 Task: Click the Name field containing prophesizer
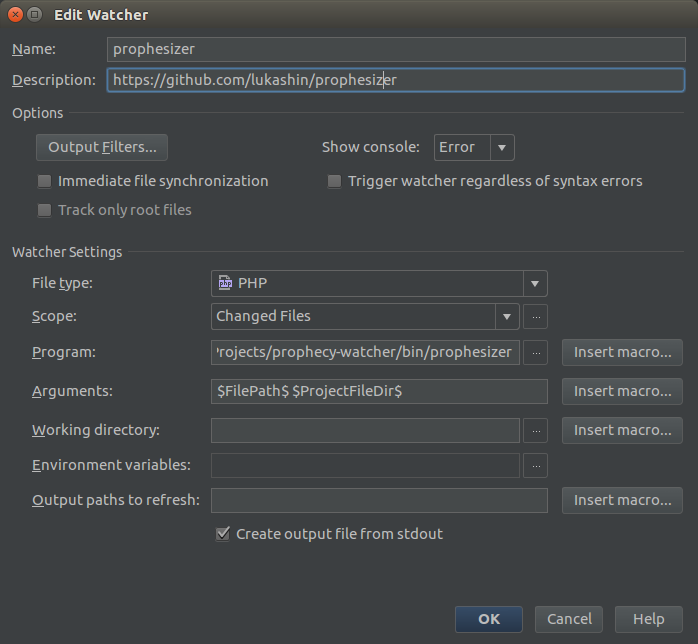click(x=396, y=49)
